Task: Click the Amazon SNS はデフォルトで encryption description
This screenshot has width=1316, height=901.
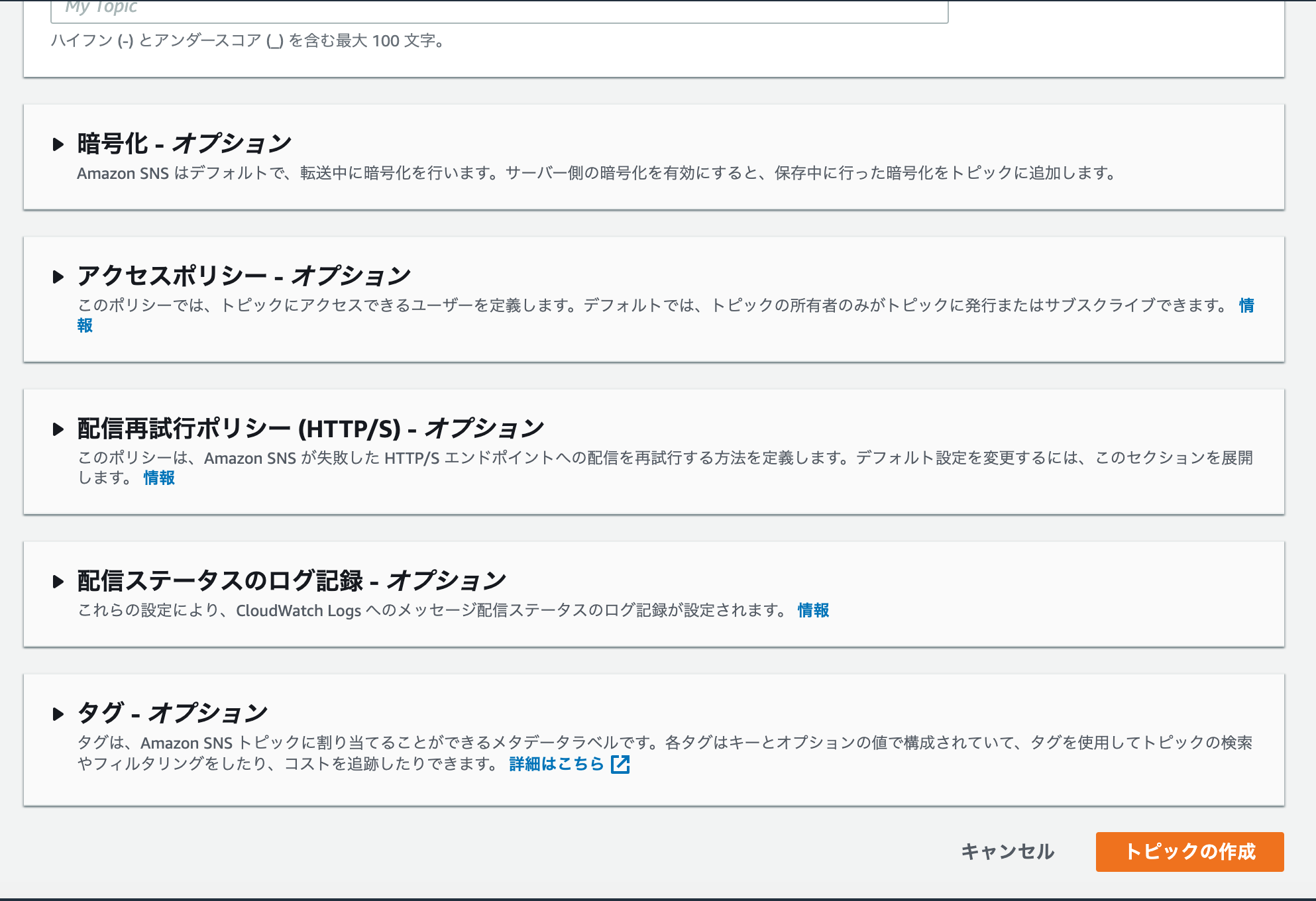Action: click(x=597, y=174)
